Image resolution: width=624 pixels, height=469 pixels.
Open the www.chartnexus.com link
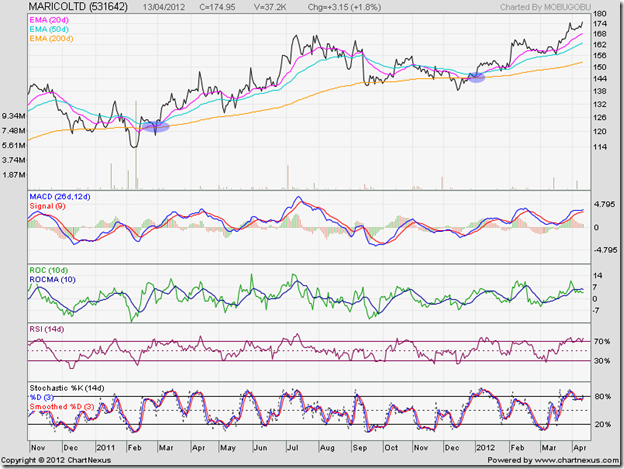pos(568,458)
